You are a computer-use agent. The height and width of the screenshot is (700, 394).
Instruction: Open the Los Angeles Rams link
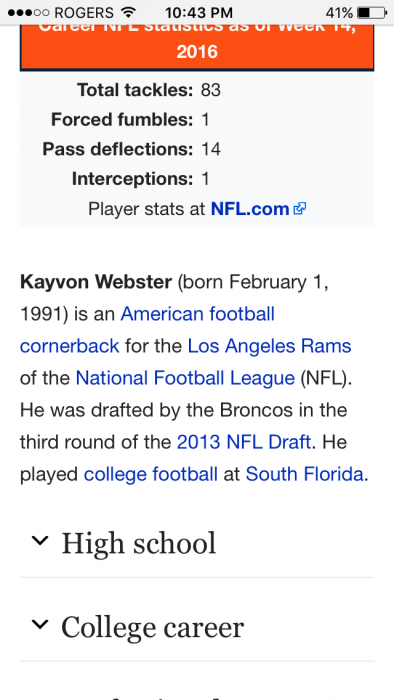pyautogui.click(x=270, y=346)
